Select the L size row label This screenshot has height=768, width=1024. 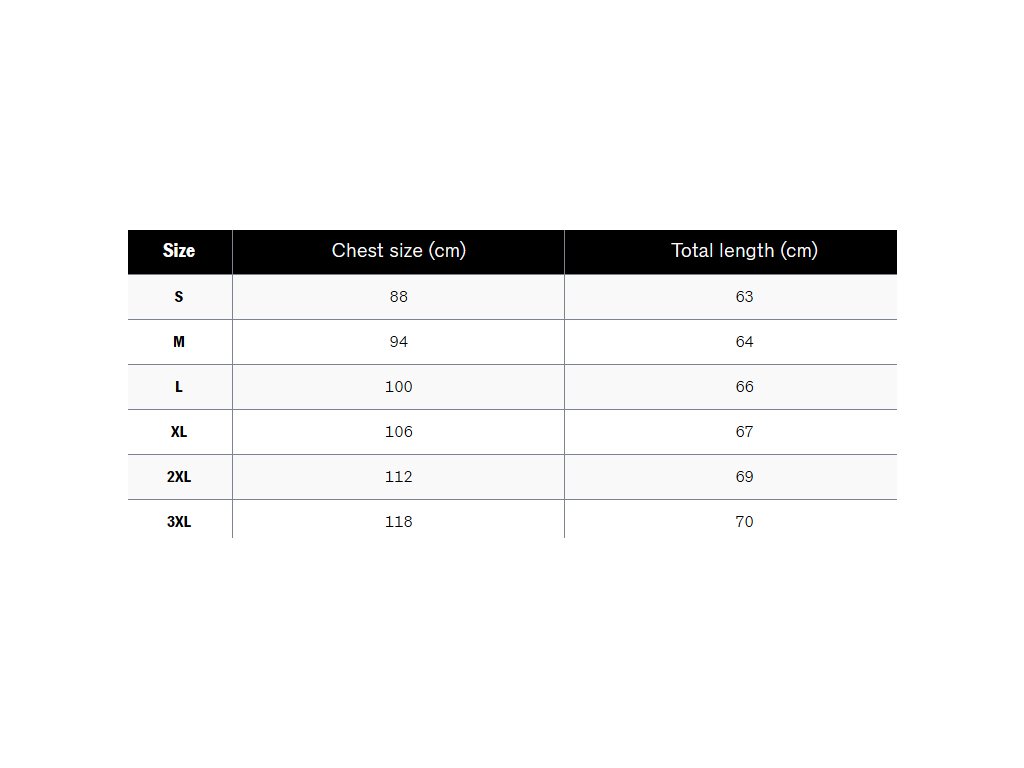pos(179,387)
